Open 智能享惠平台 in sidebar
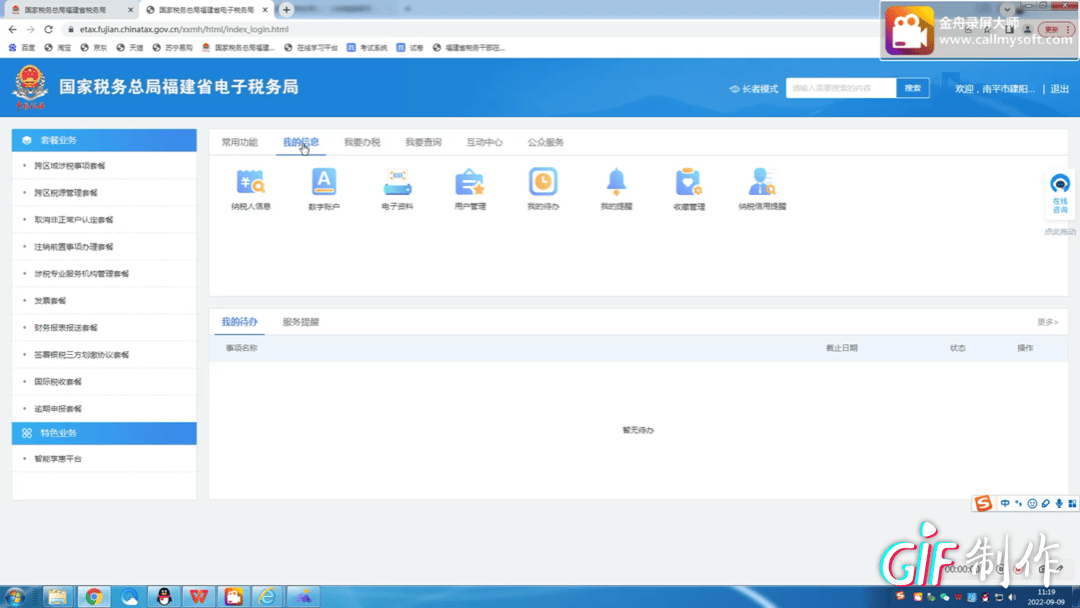This screenshot has height=608, width=1080. (x=58, y=459)
